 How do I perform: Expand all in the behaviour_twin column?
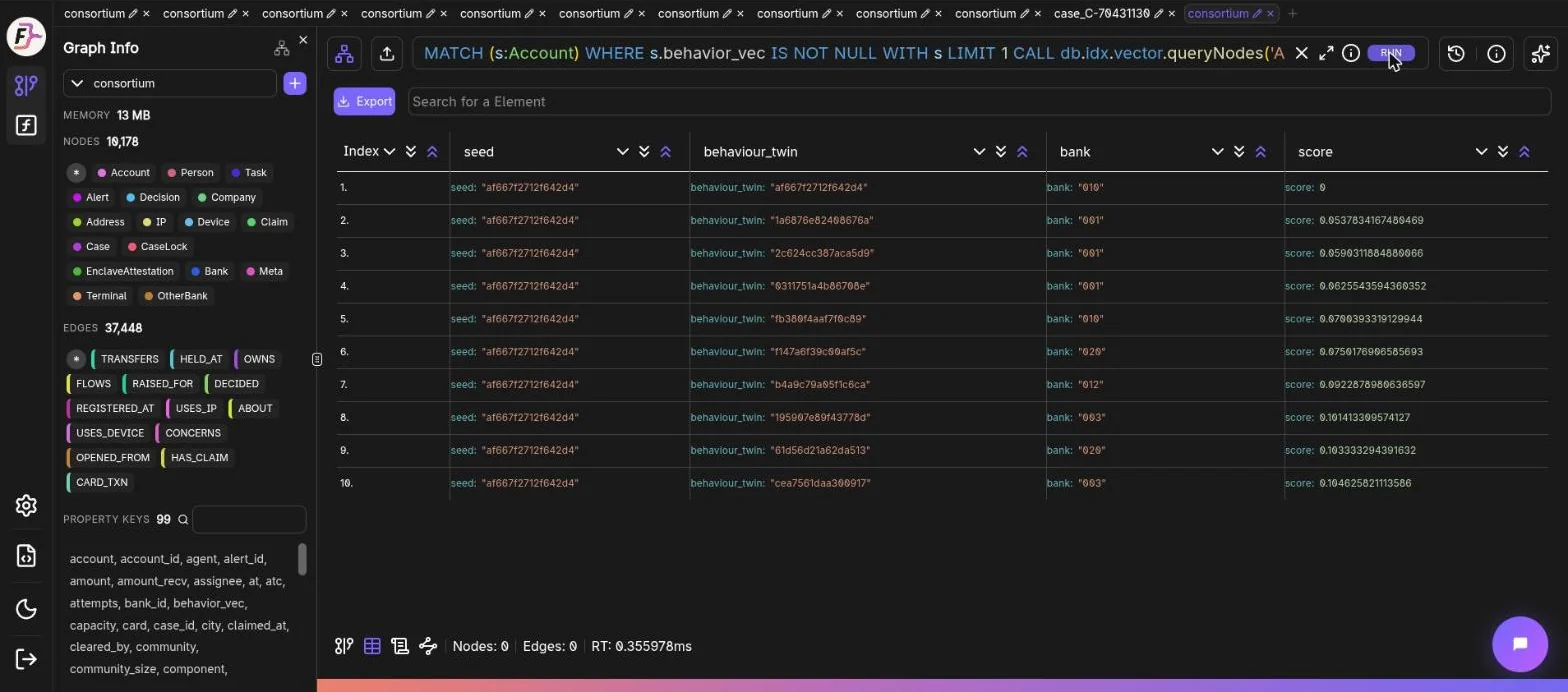[x=1001, y=152]
